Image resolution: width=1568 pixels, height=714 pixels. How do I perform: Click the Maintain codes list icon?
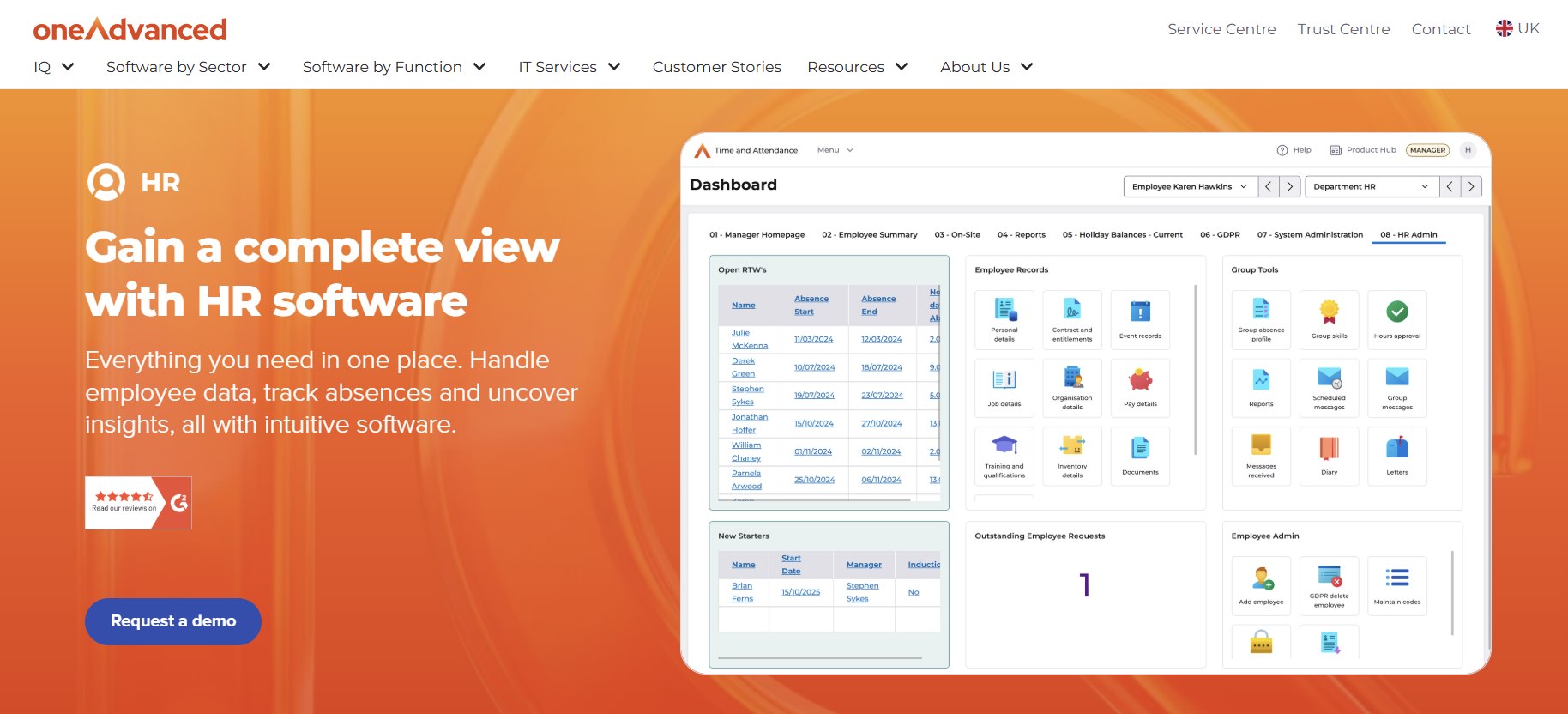point(1397,586)
